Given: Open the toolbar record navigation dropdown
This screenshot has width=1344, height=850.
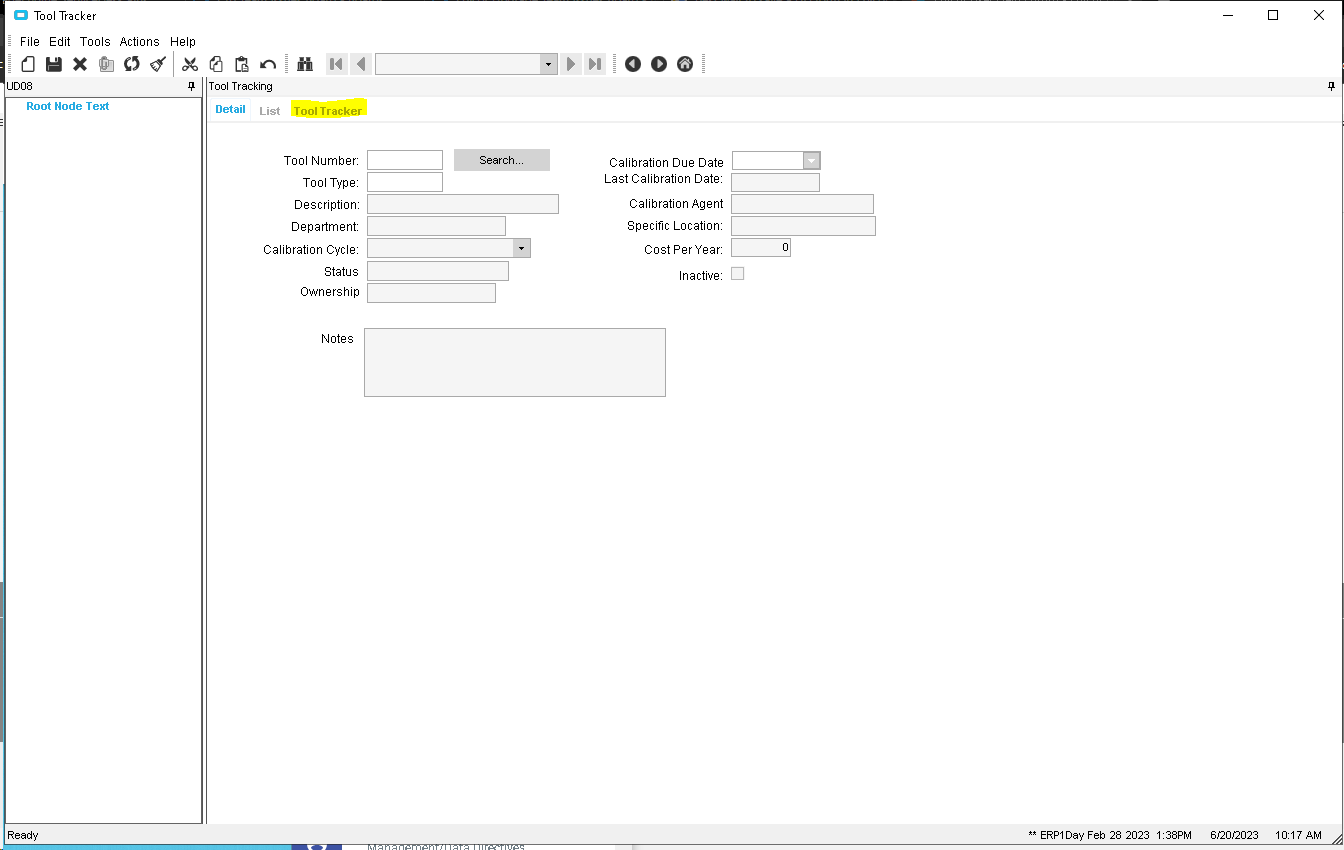Looking at the screenshot, I should point(548,64).
